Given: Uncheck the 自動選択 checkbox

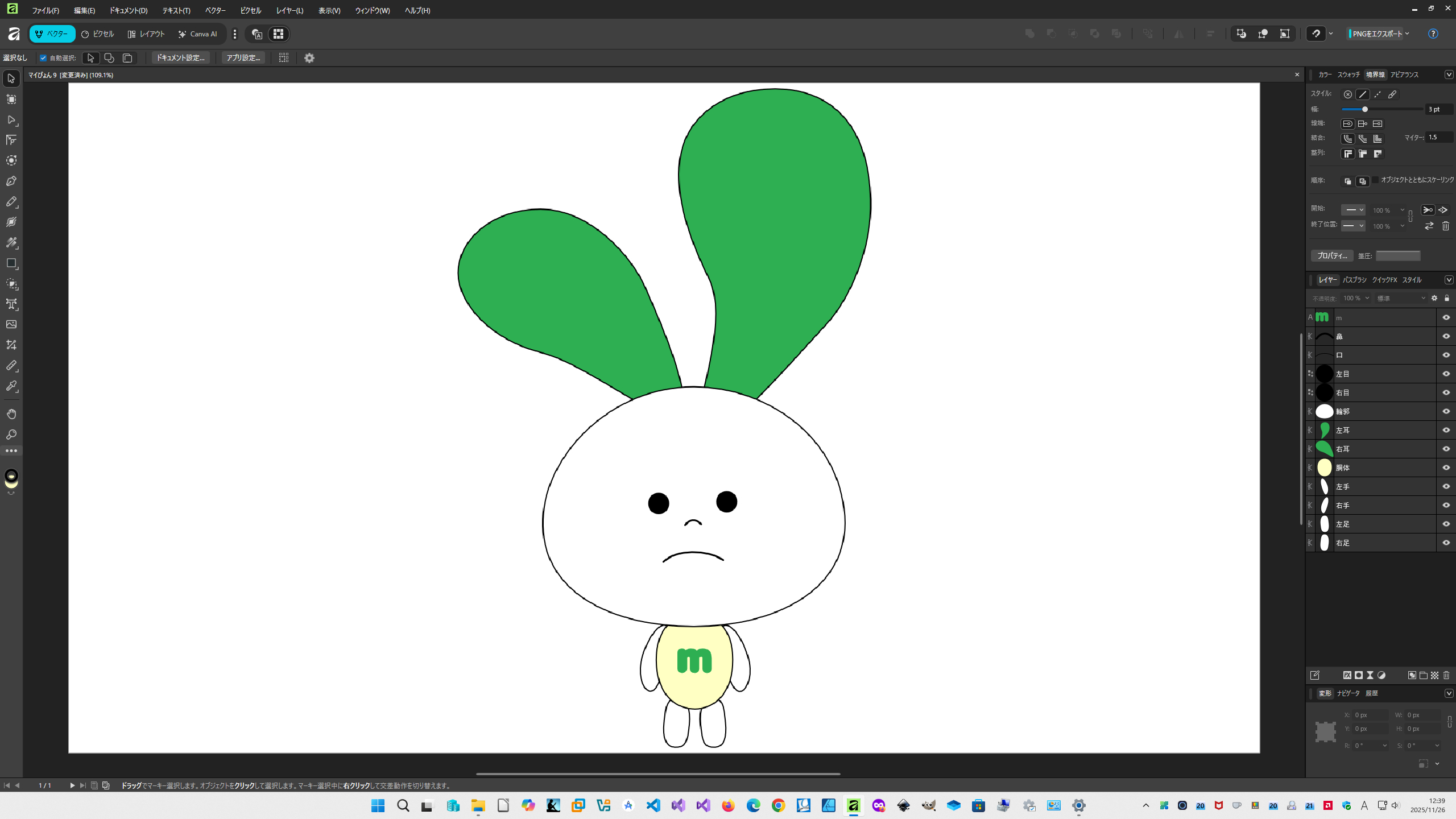Looking at the screenshot, I should [43, 58].
